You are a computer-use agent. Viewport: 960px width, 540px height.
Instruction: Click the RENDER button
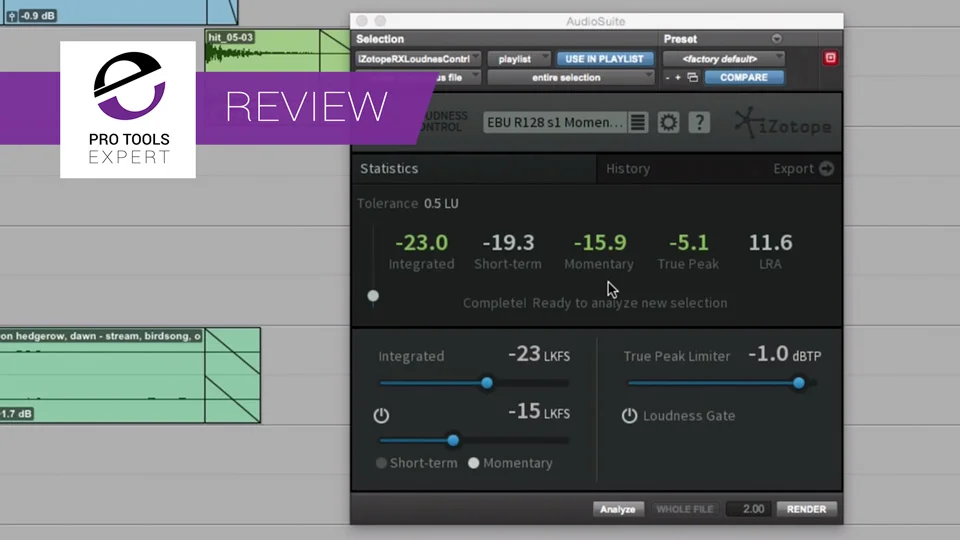click(x=806, y=509)
